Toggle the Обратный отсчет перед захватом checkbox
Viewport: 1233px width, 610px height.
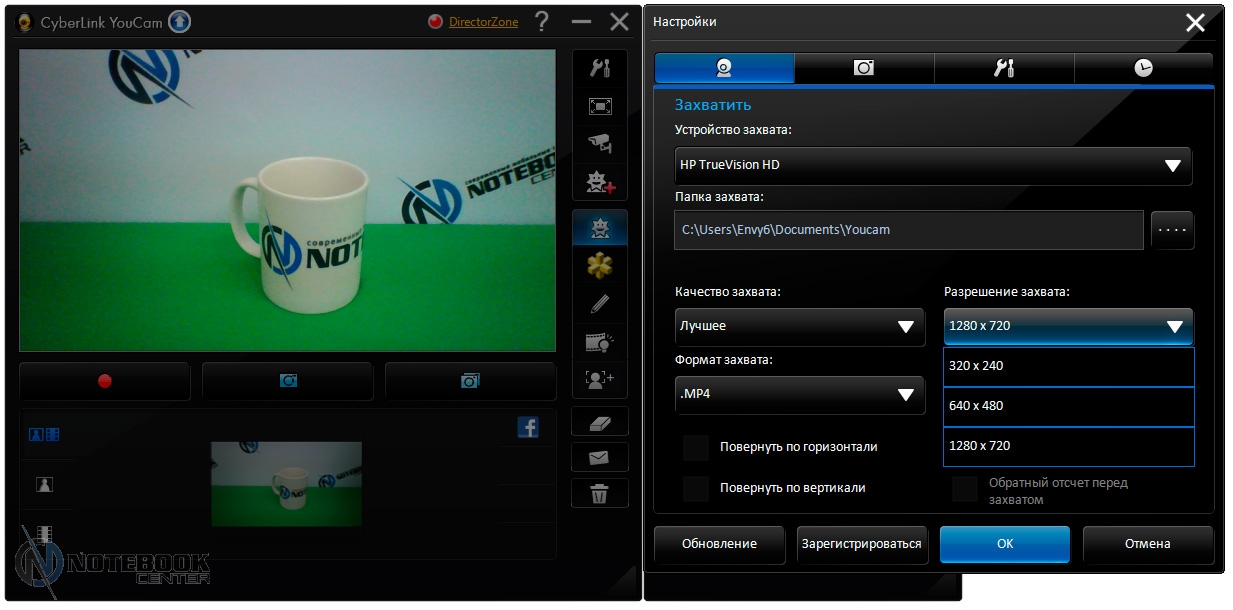click(x=965, y=489)
